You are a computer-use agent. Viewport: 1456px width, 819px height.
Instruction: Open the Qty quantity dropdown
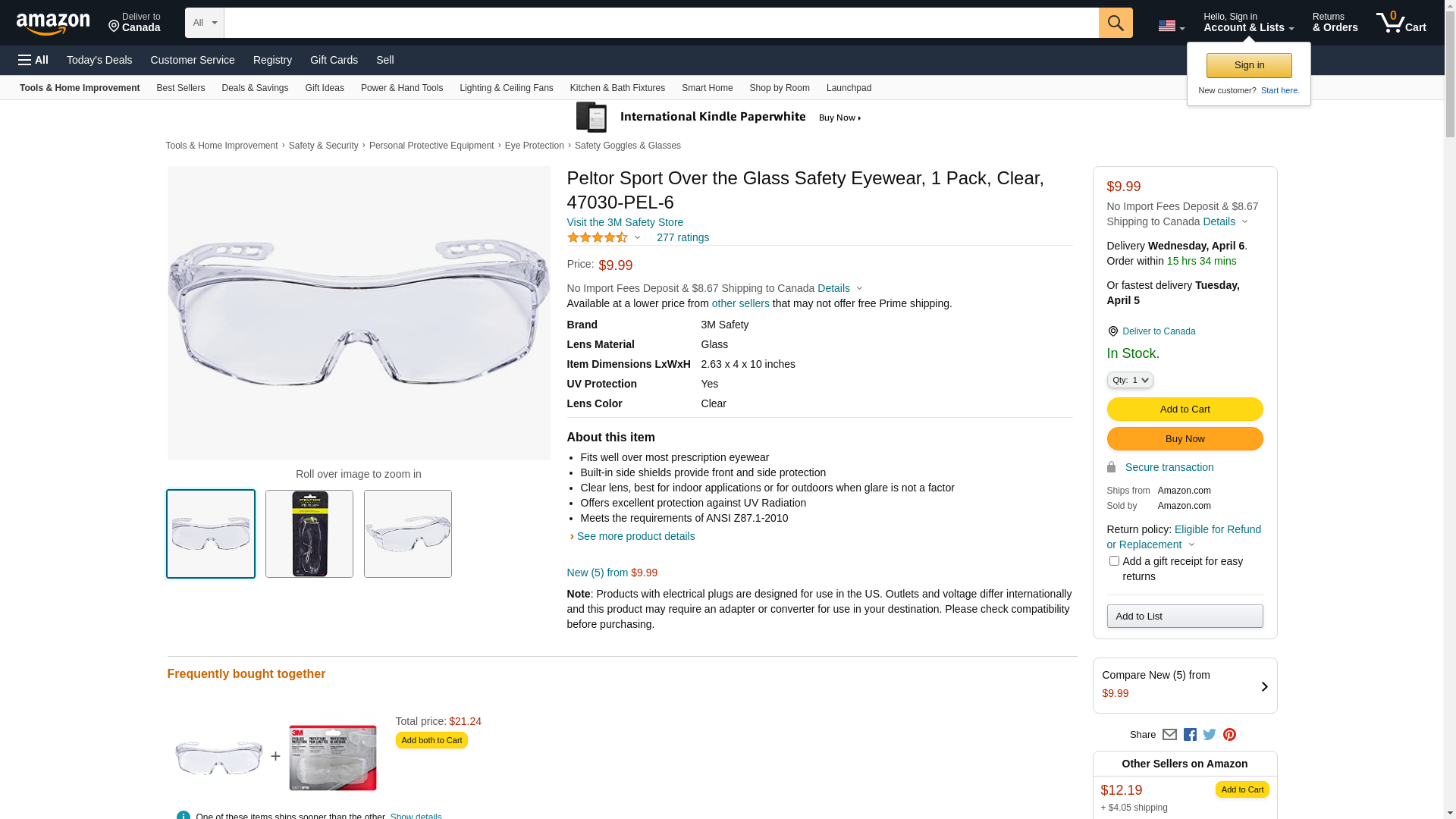pos(1130,380)
